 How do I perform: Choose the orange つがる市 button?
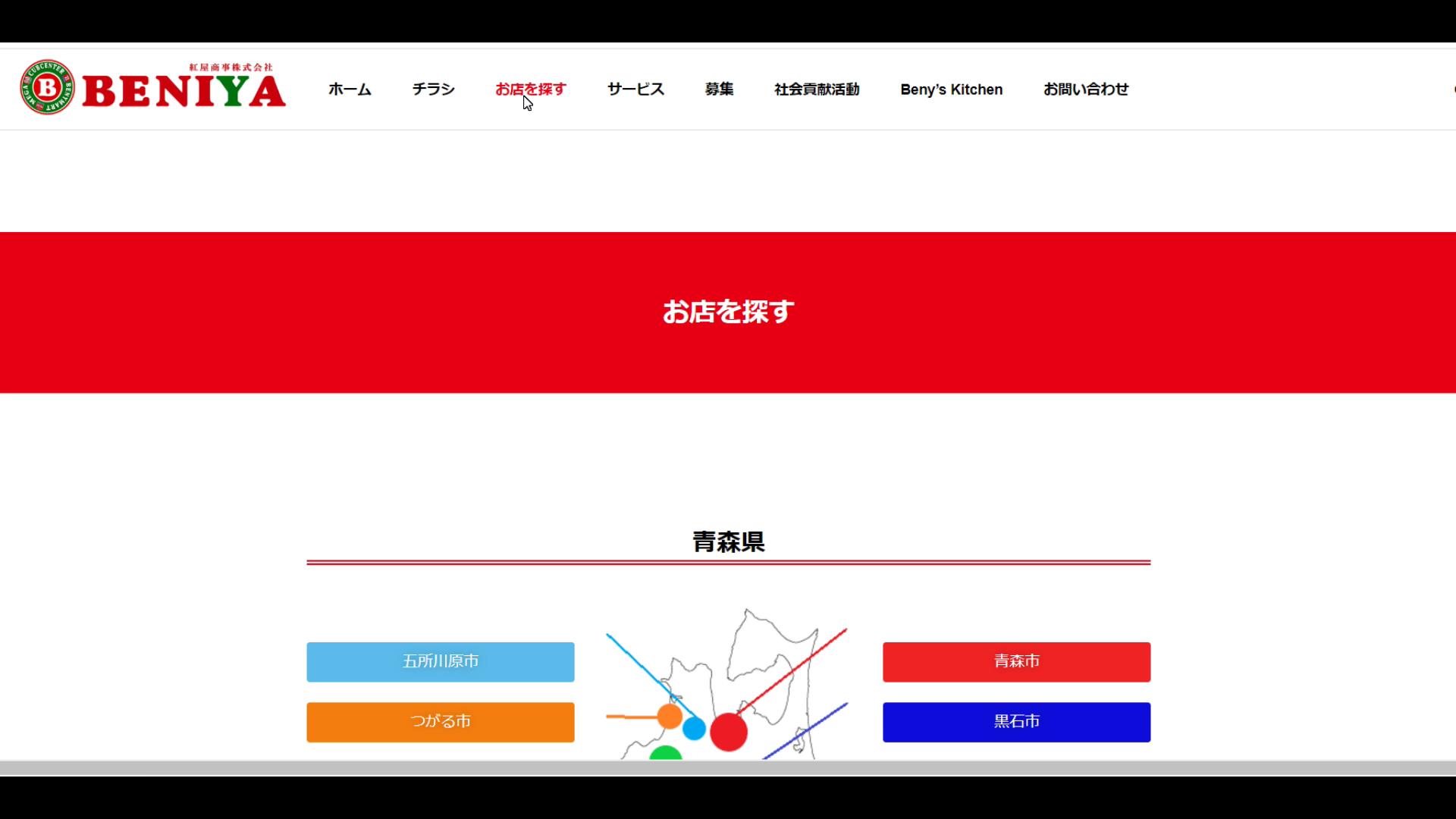pos(440,721)
